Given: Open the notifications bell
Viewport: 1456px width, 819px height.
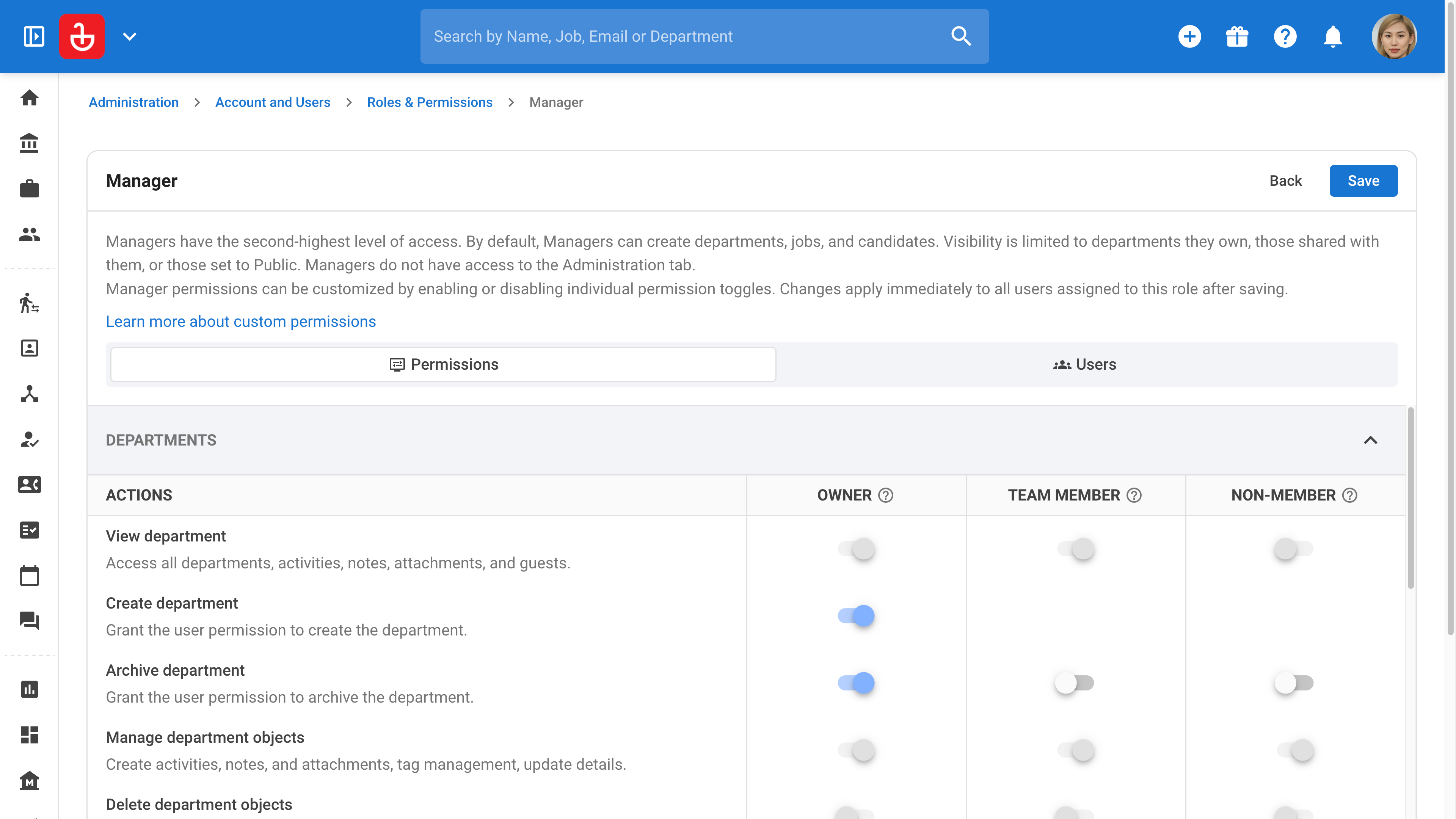Looking at the screenshot, I should tap(1333, 37).
